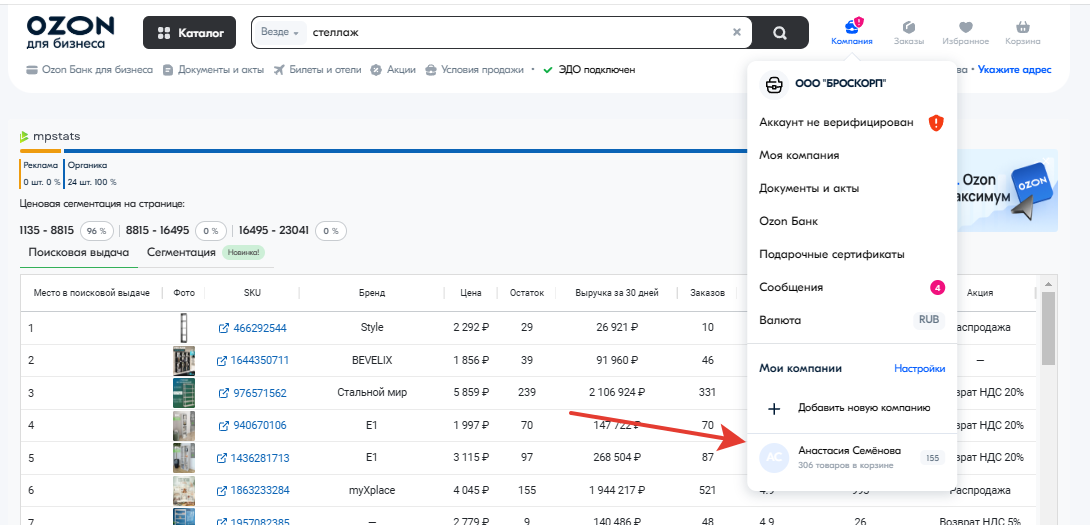
Task: Switch to Поисковая выдача tab
Action: coord(79,252)
